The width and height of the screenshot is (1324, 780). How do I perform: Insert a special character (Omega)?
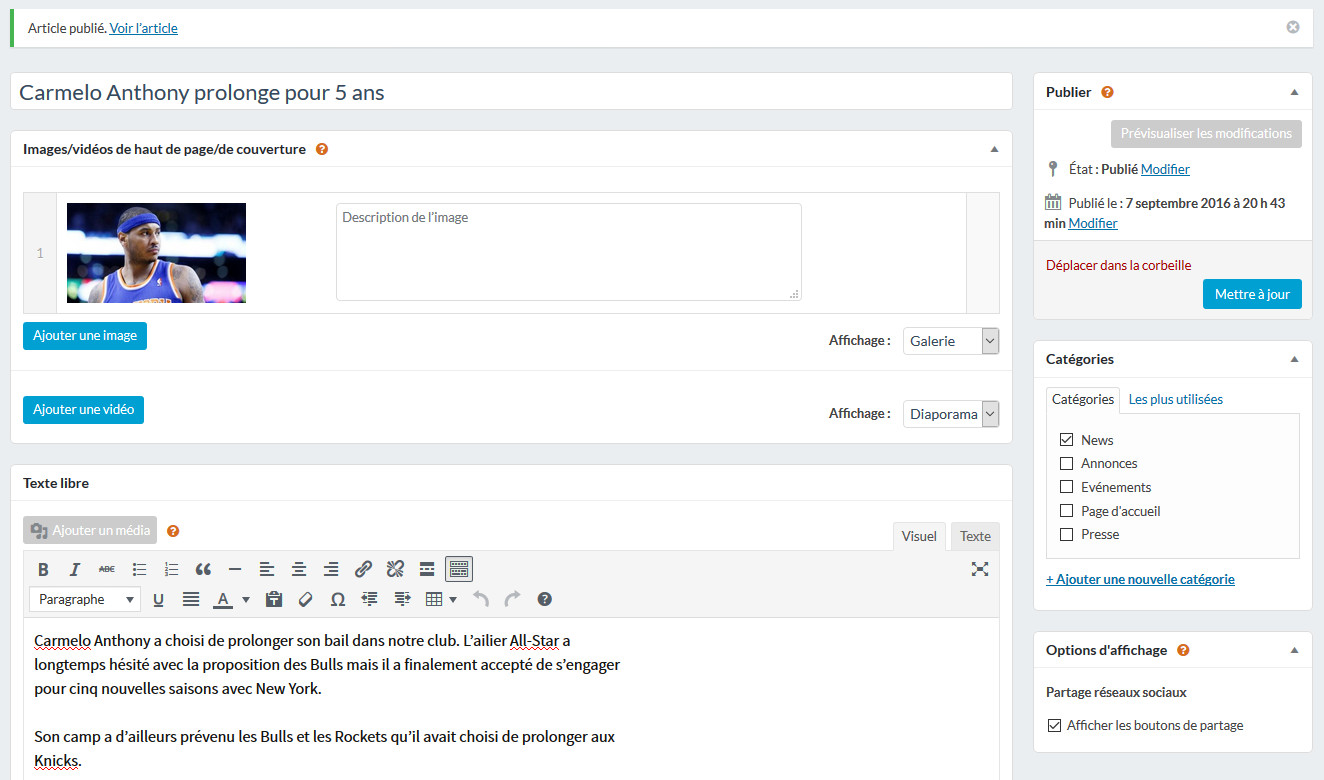click(338, 599)
